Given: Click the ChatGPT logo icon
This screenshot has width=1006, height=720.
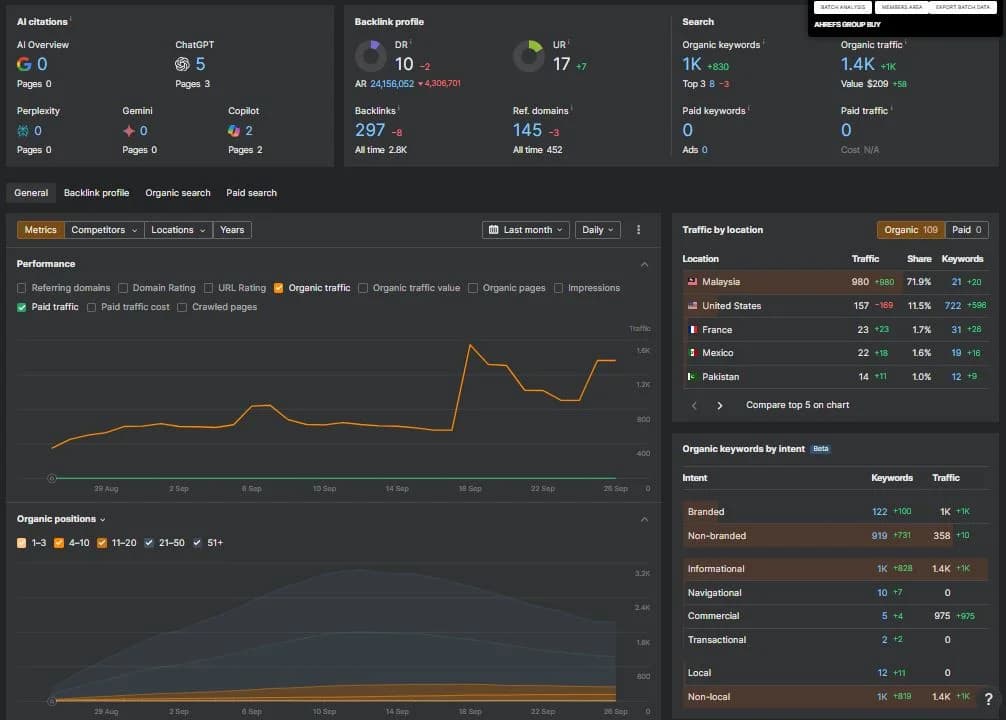Looking at the screenshot, I should click(x=182, y=64).
